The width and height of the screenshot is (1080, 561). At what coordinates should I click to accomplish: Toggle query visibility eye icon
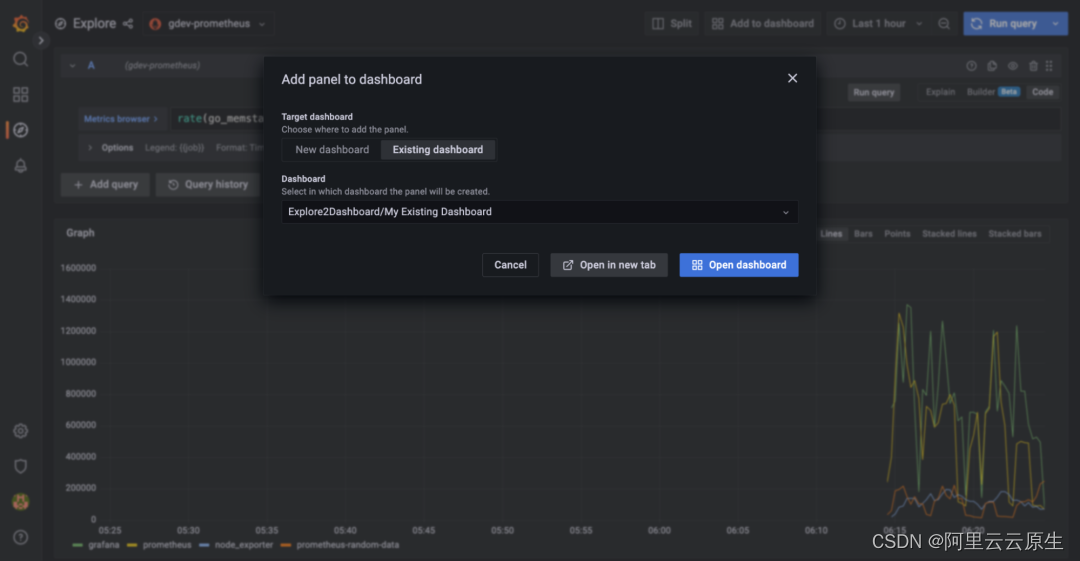coord(1012,66)
